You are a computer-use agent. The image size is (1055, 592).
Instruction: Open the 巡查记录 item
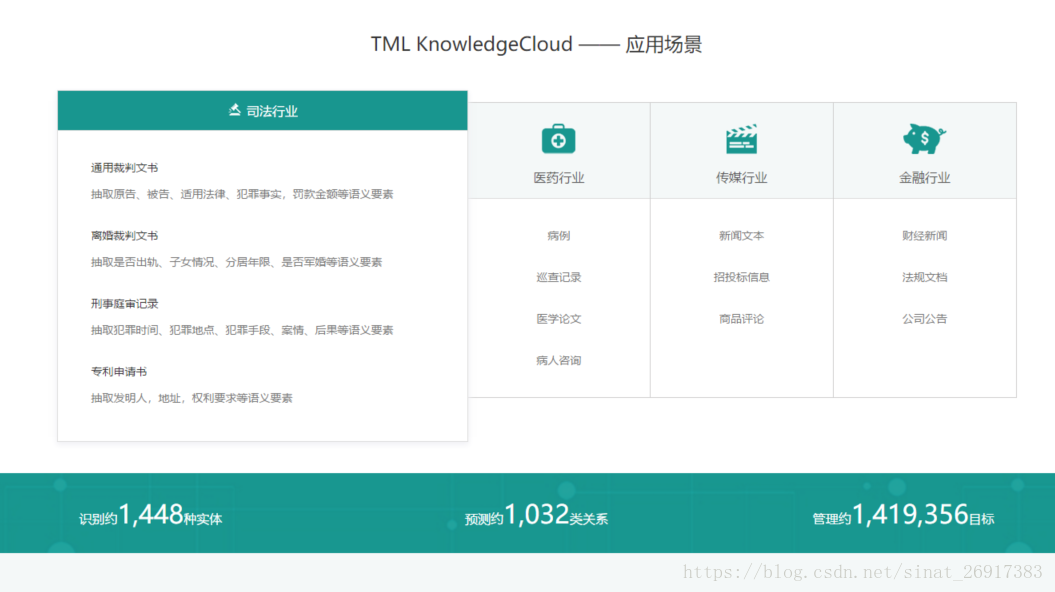pyautogui.click(x=558, y=277)
